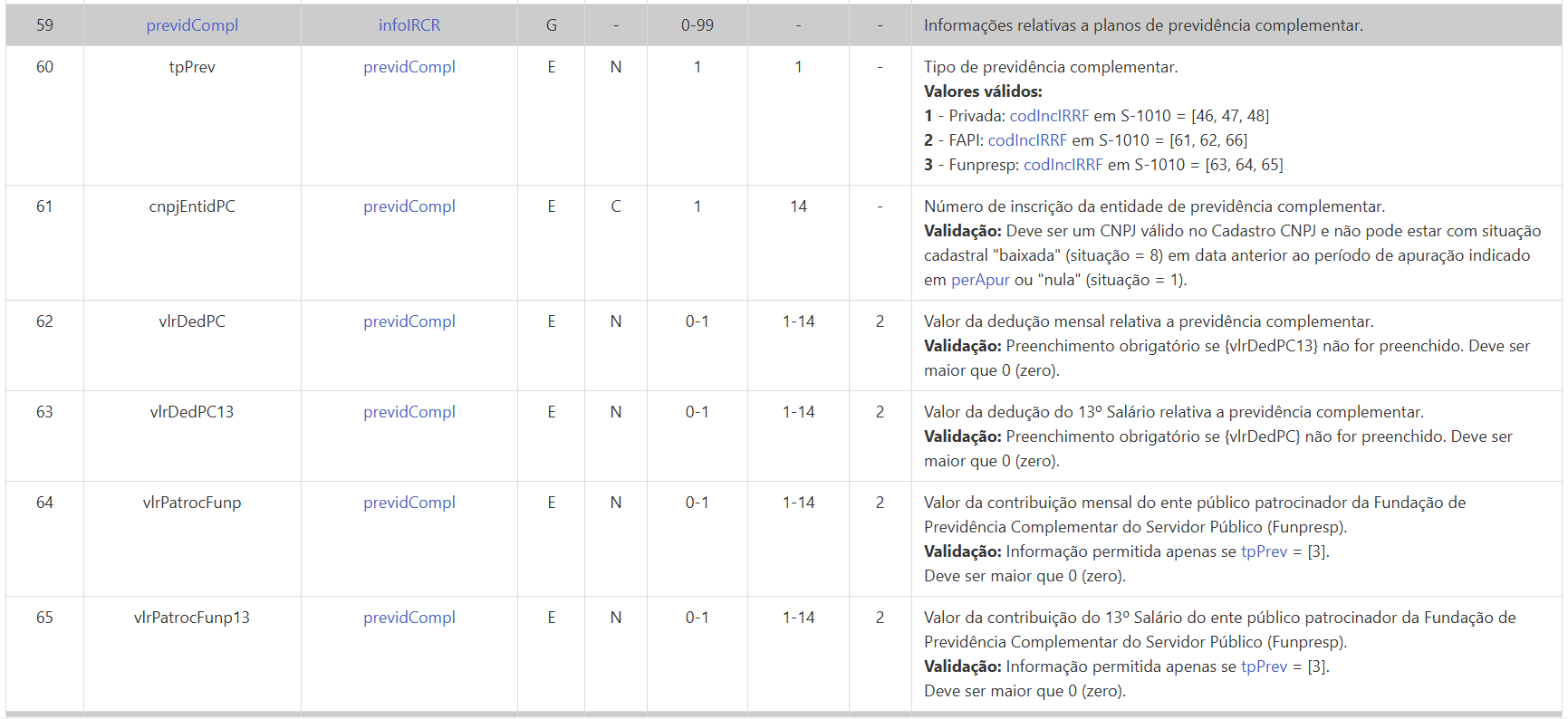Click the row number 61 cell
The width and height of the screenshot is (1568, 719).
click(44, 206)
